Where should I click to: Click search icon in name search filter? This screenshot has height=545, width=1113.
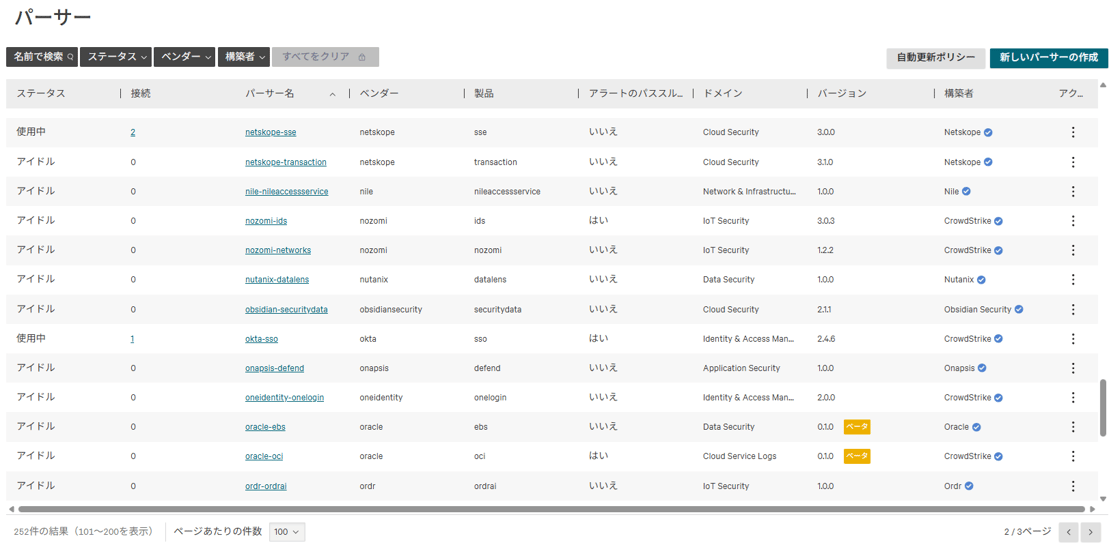tap(70, 57)
